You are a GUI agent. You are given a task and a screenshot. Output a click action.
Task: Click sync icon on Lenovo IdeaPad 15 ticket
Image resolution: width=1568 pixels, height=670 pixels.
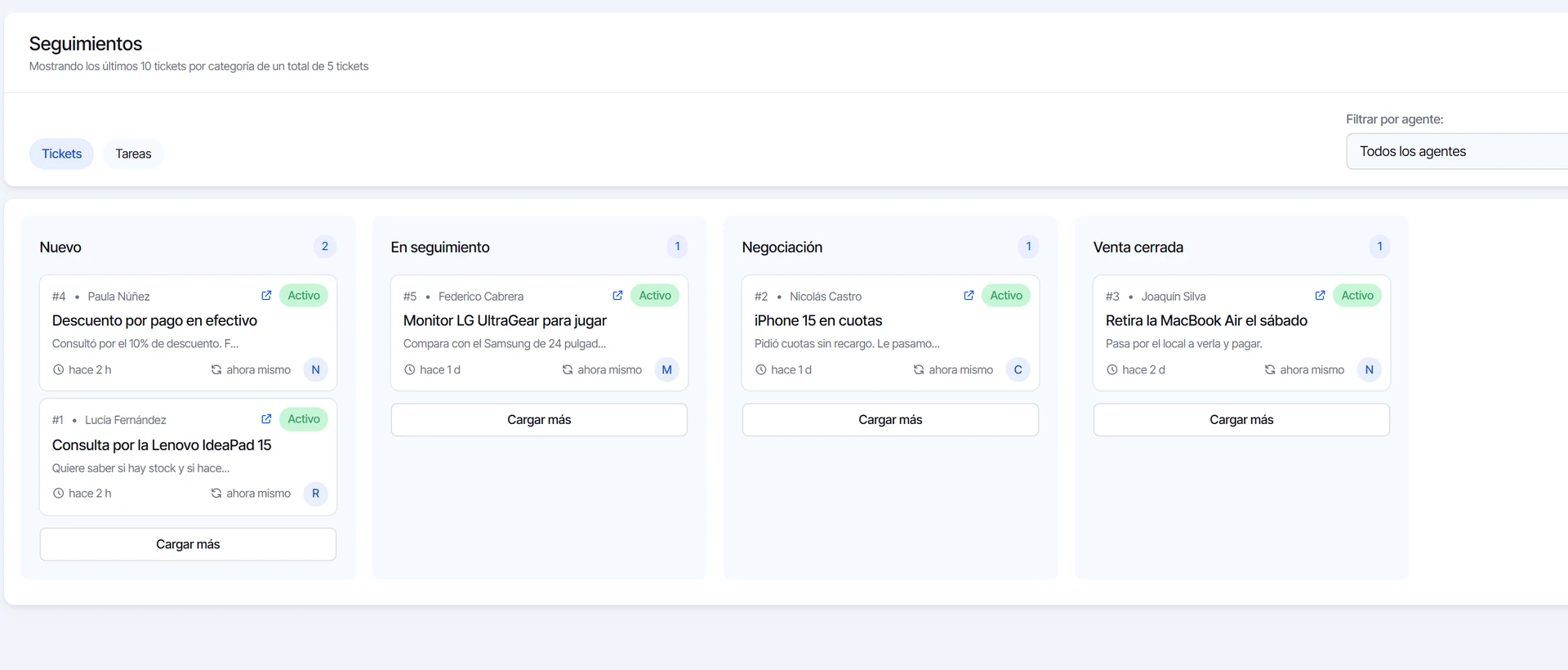click(x=216, y=494)
